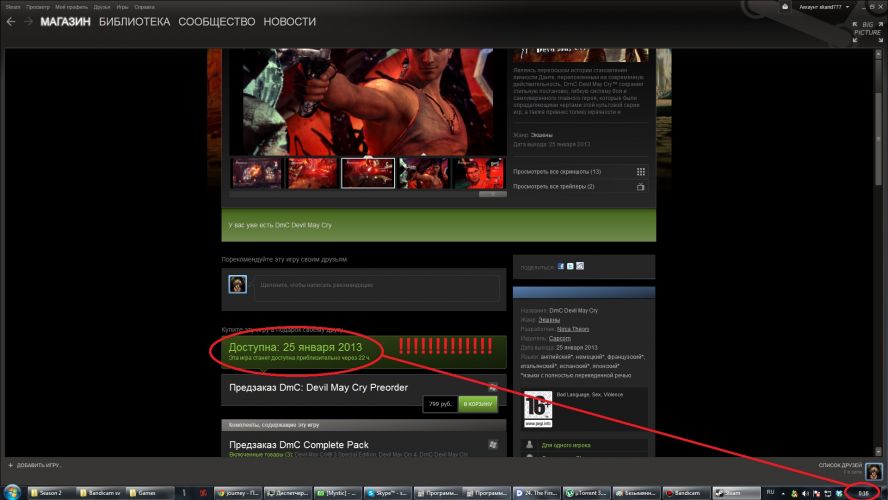
Task: Click Windows platform icon on Devil May Cry Preorder
Action: coord(493,387)
